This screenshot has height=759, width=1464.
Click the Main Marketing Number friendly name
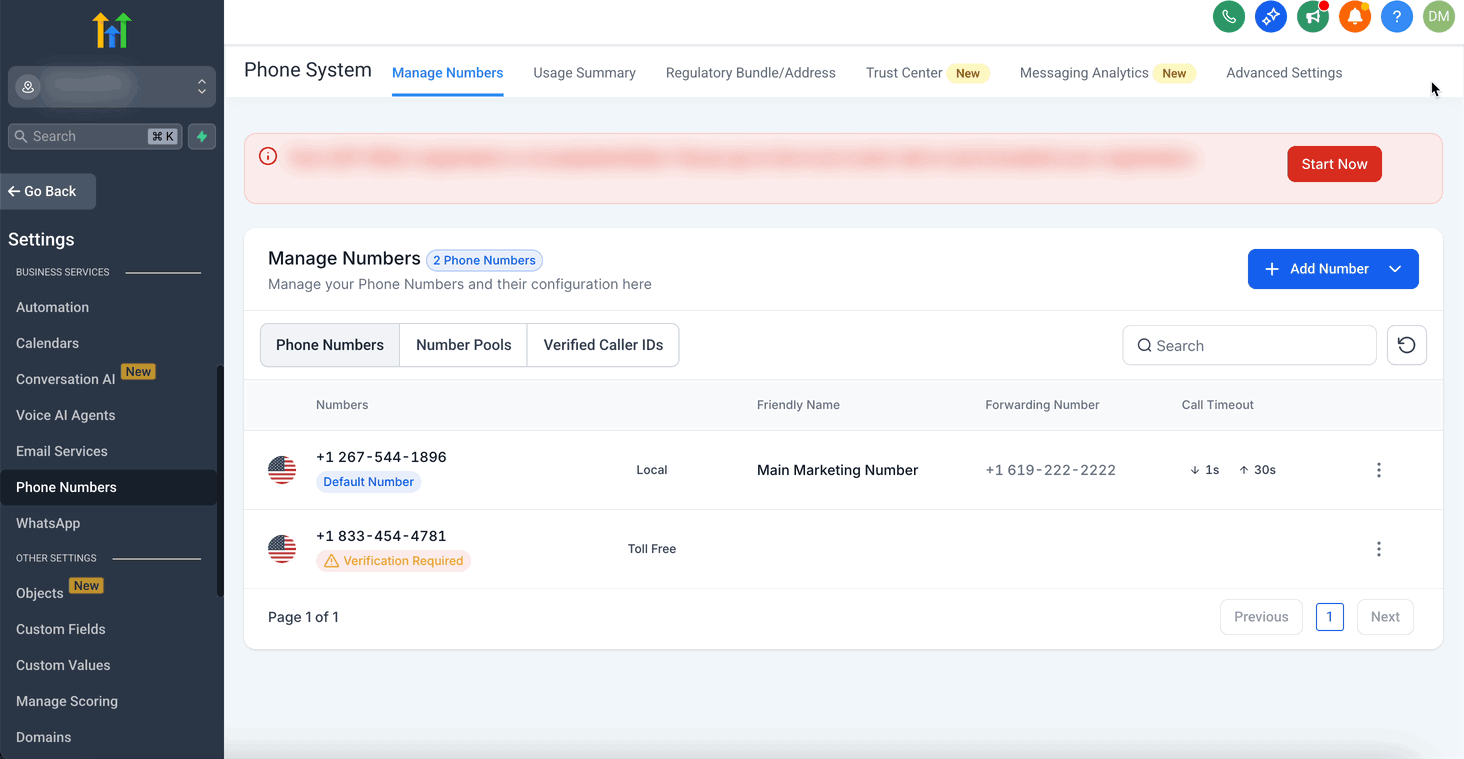(837, 470)
